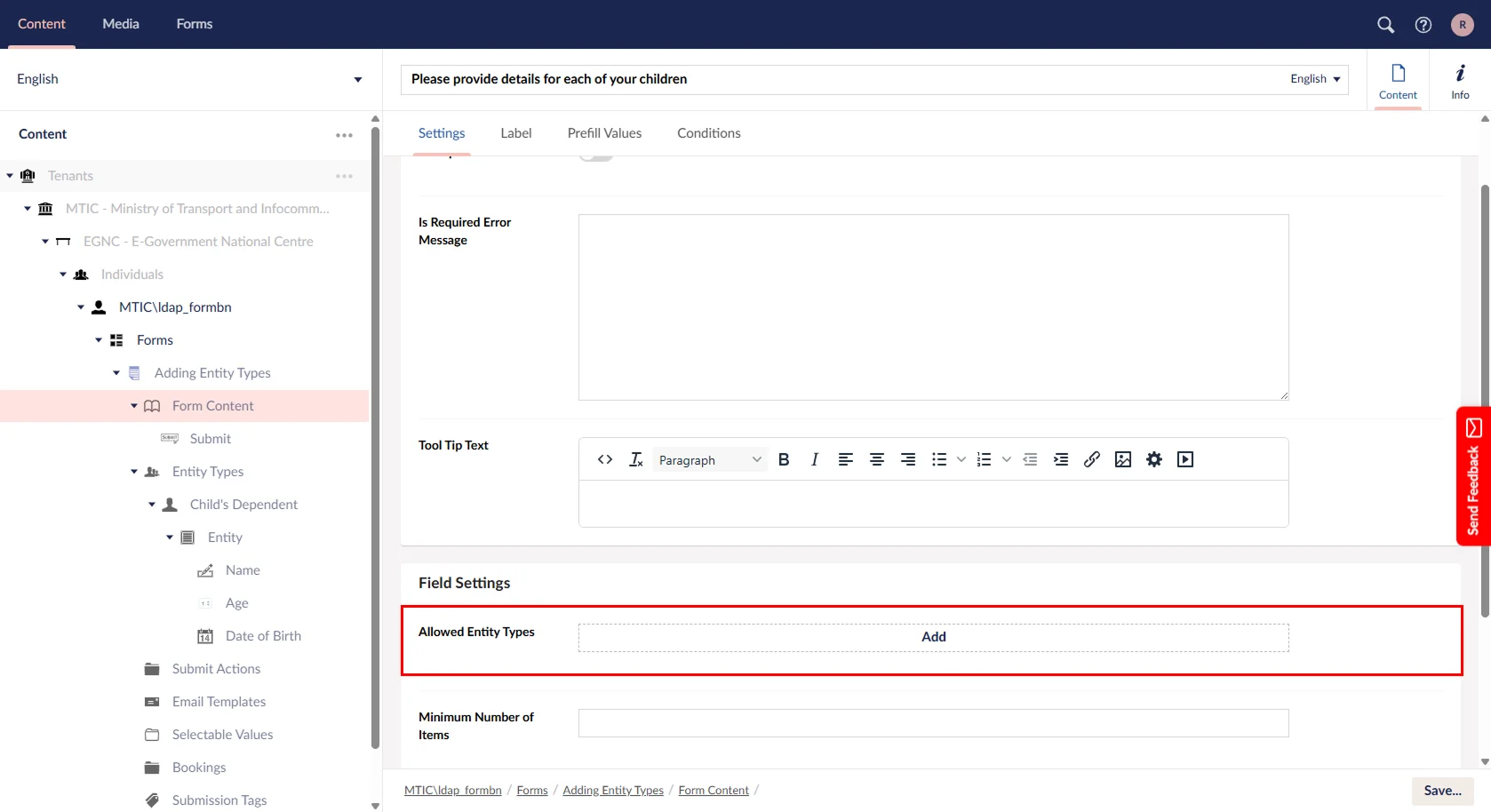1491x812 pixels.
Task: Click the Minimum Number of Items field
Action: tap(933, 723)
